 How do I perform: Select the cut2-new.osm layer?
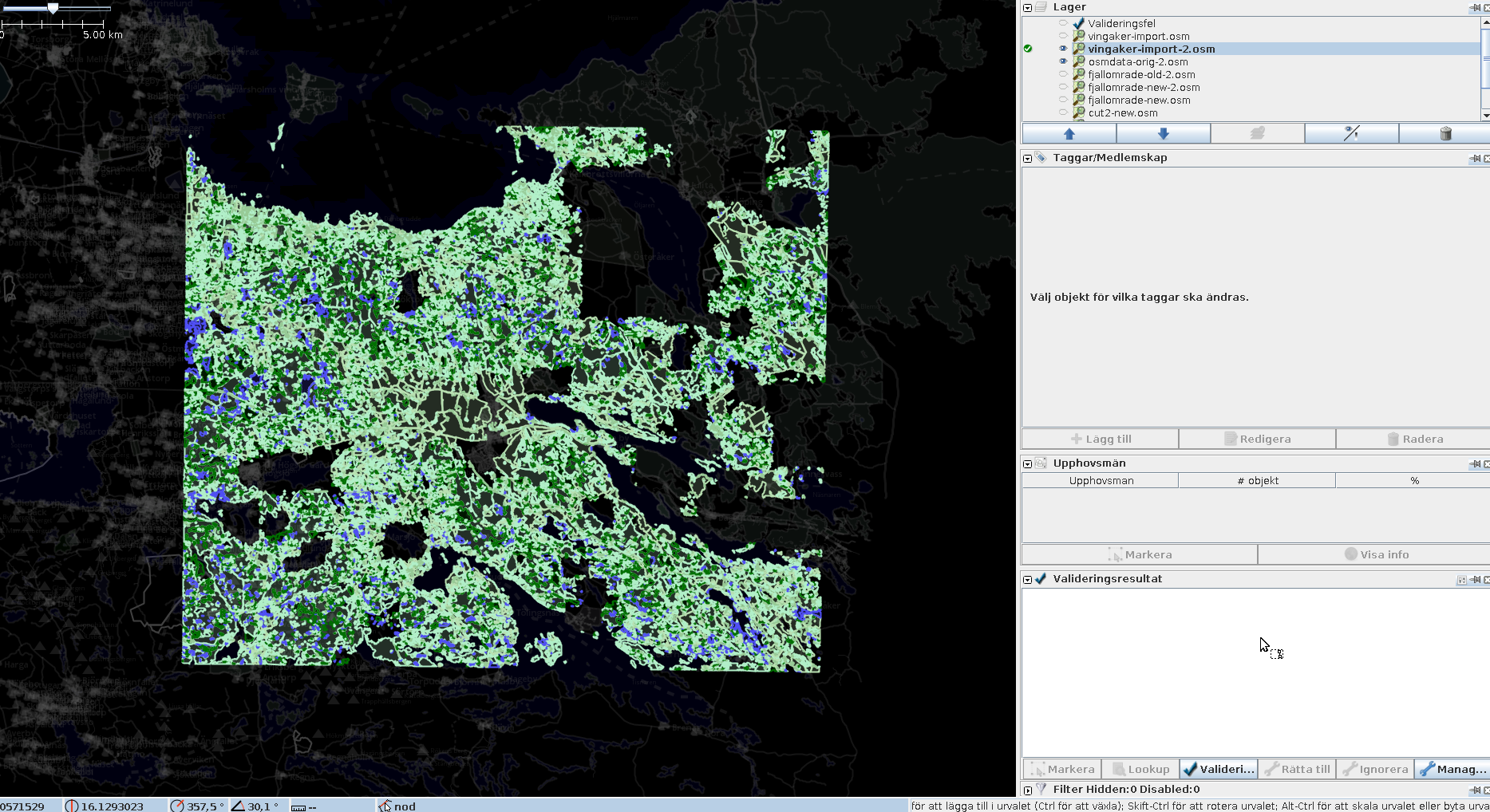point(1122,113)
